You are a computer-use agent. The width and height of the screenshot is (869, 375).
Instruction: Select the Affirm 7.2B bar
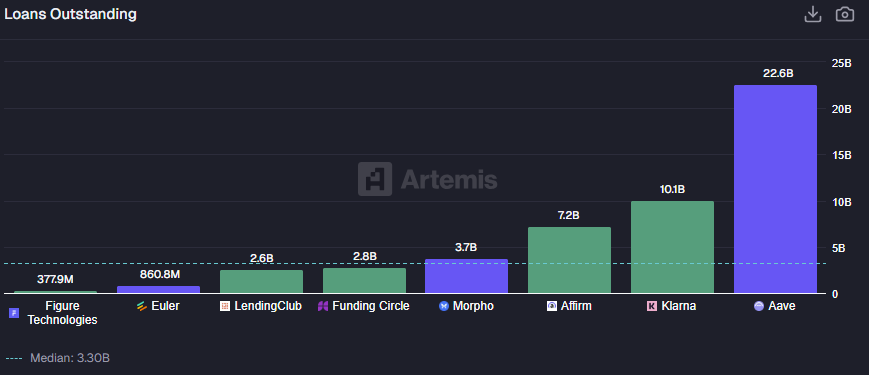click(569, 260)
